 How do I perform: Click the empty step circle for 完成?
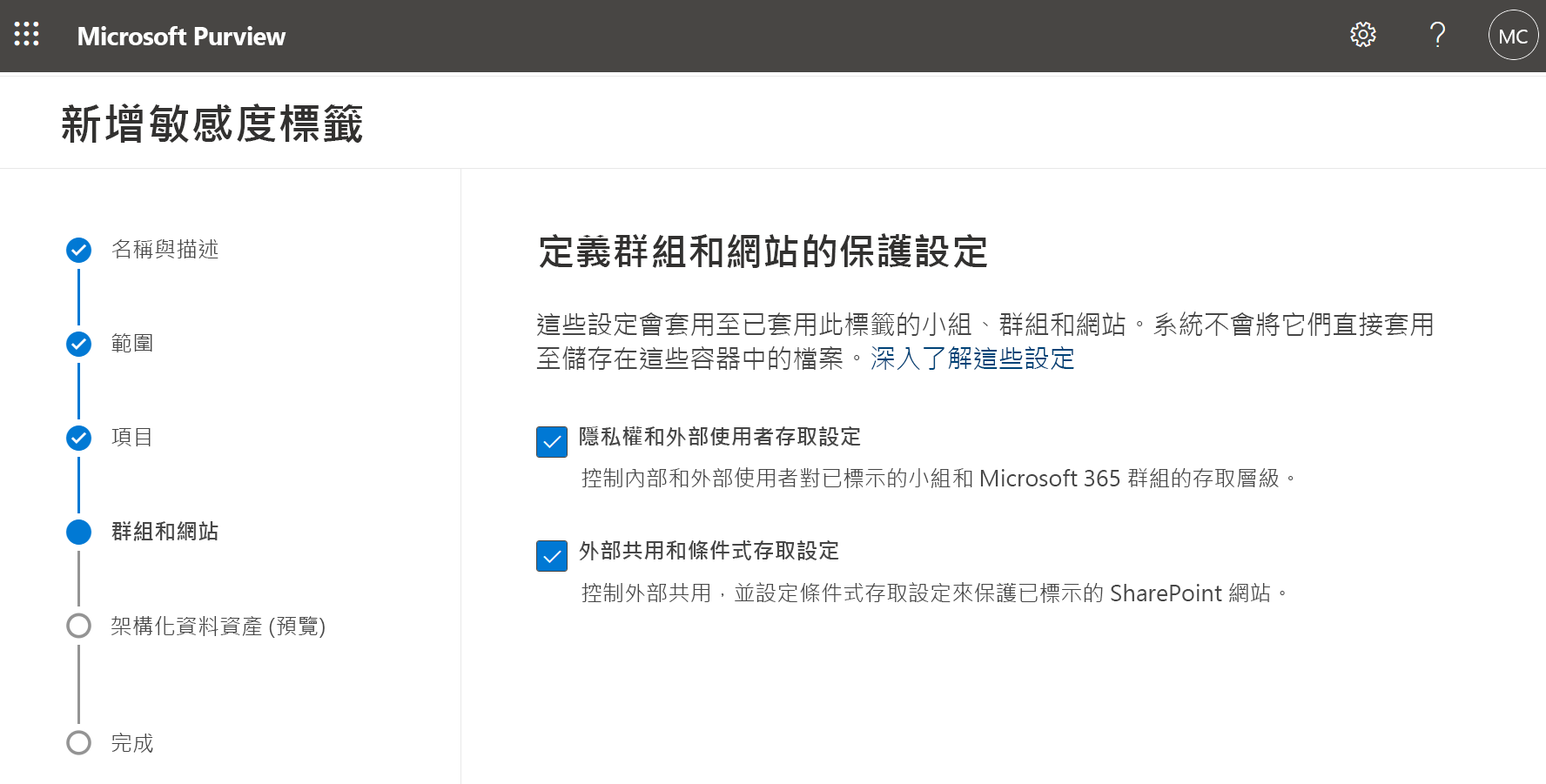click(78, 743)
